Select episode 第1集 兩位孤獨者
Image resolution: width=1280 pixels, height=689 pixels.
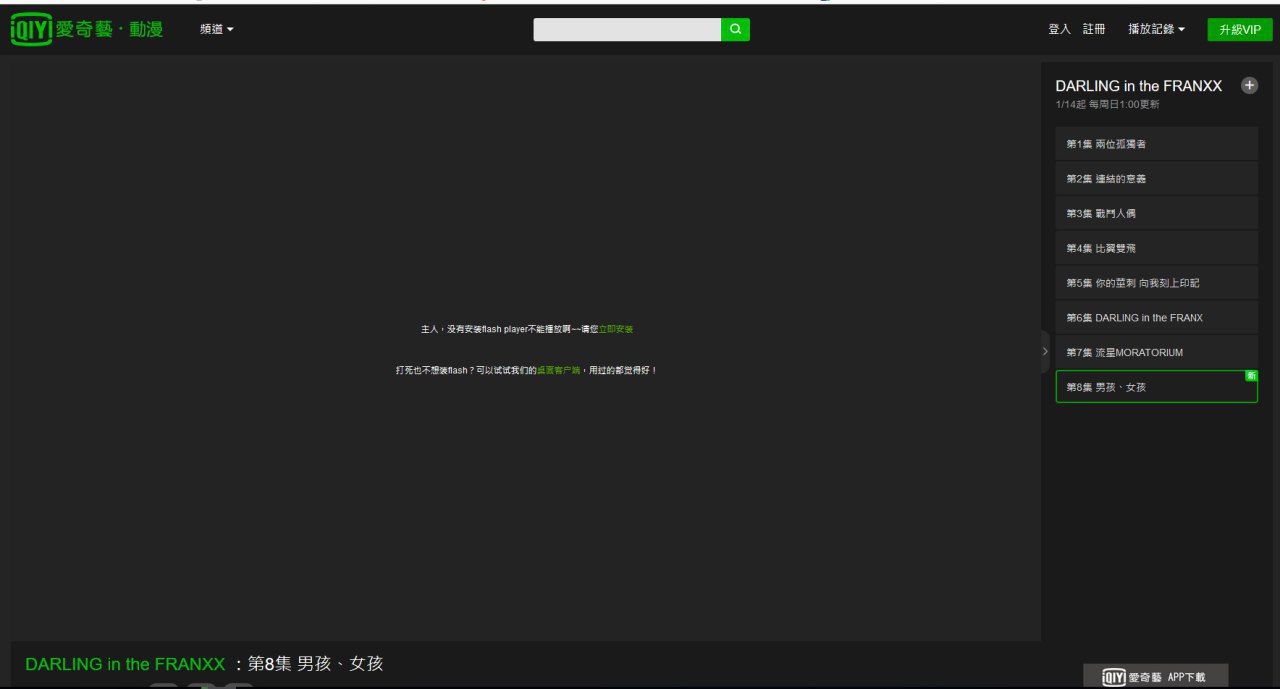[1156, 144]
